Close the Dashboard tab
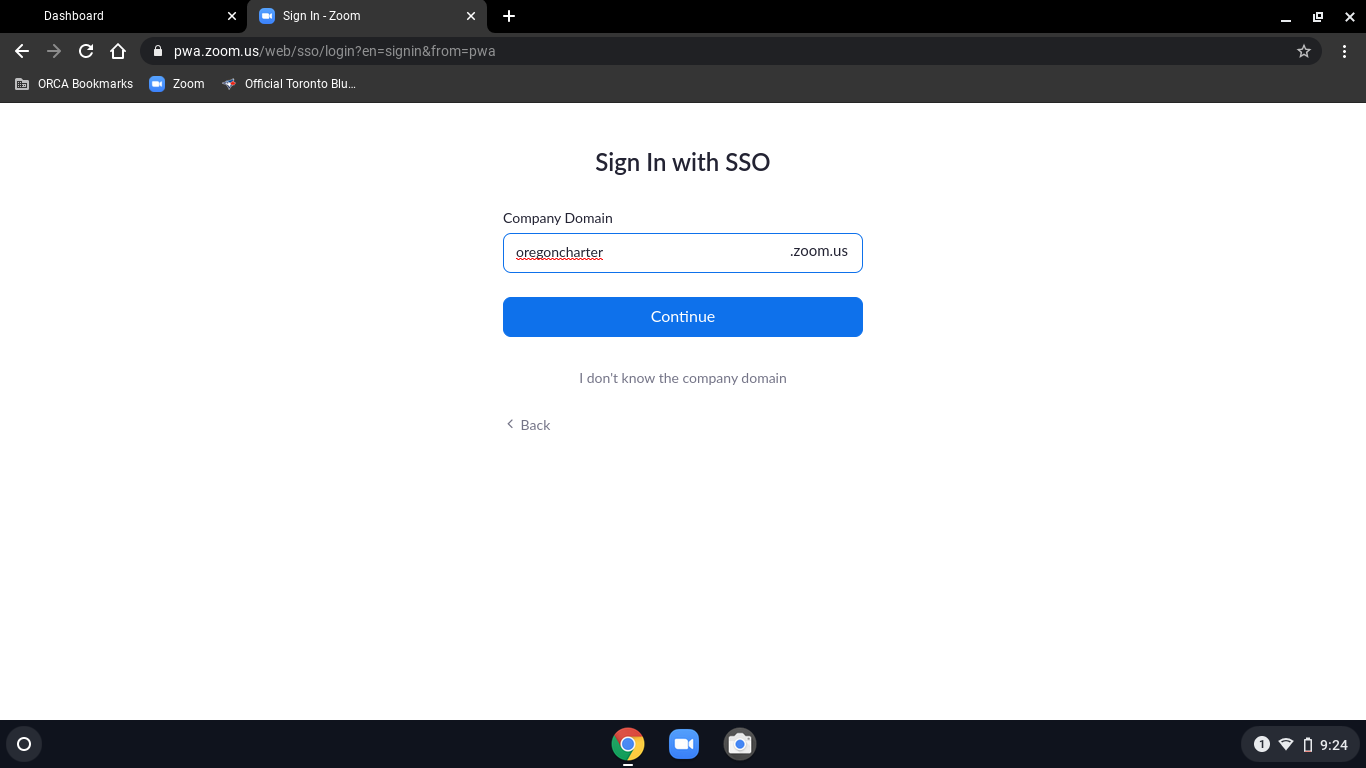1366x768 pixels. (232, 16)
